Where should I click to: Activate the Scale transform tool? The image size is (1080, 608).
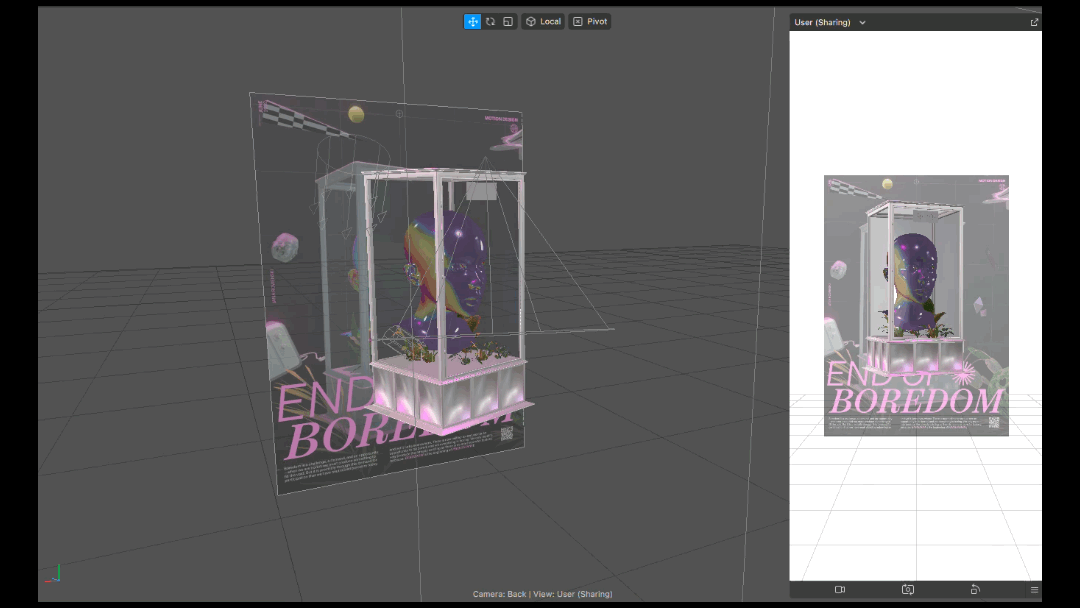[508, 22]
